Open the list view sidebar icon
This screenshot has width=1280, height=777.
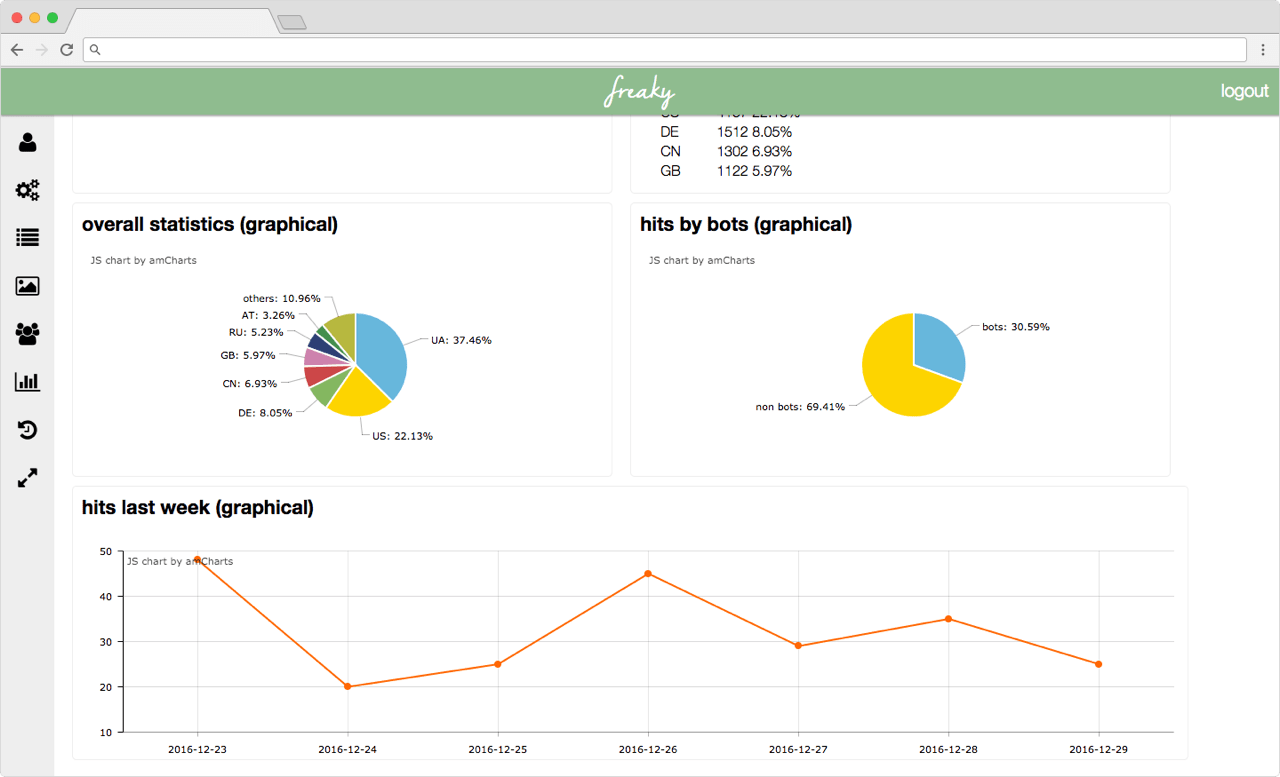click(27, 238)
